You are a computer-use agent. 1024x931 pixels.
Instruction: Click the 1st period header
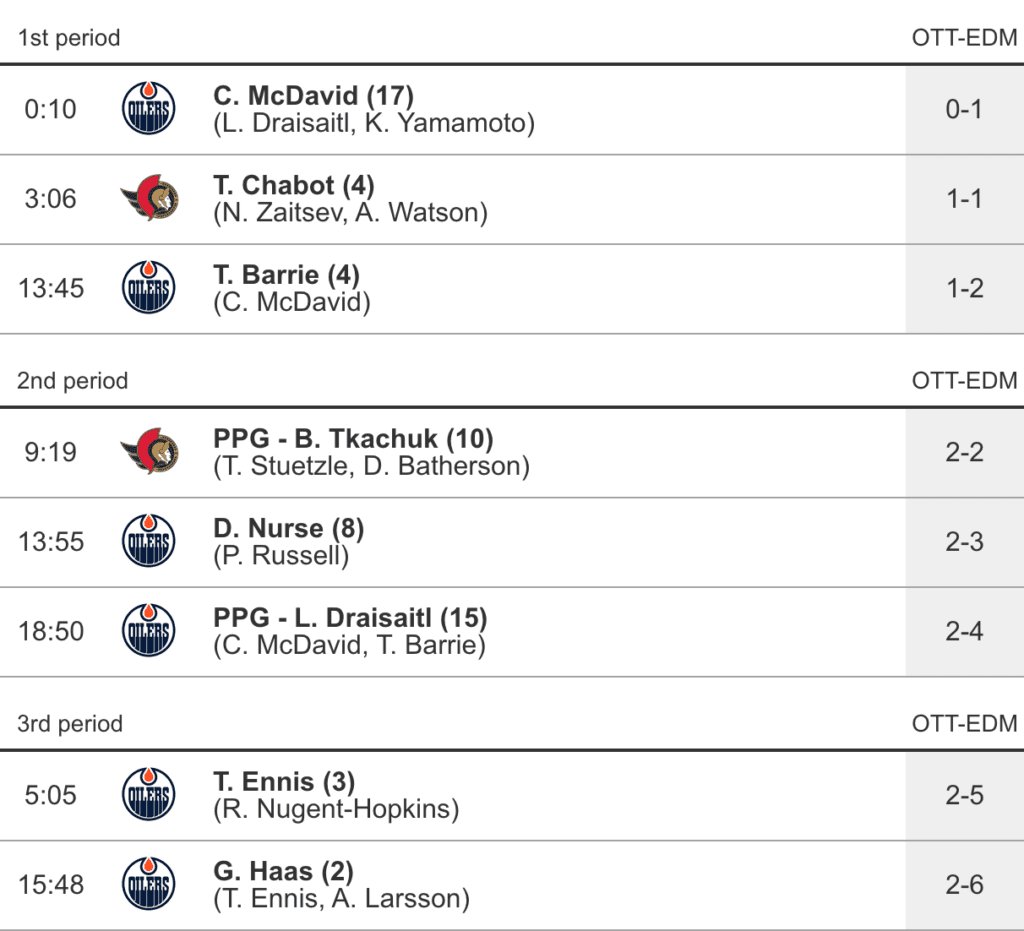[69, 38]
